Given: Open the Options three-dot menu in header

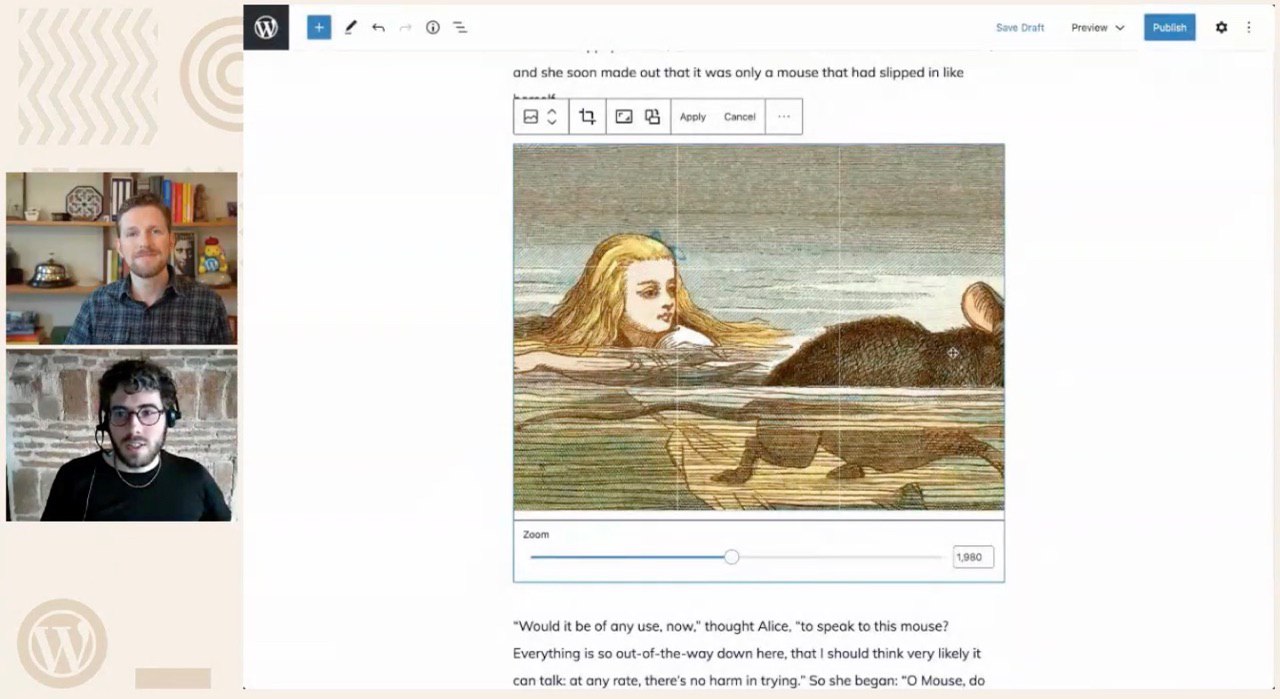Looking at the screenshot, I should click(x=1249, y=28).
